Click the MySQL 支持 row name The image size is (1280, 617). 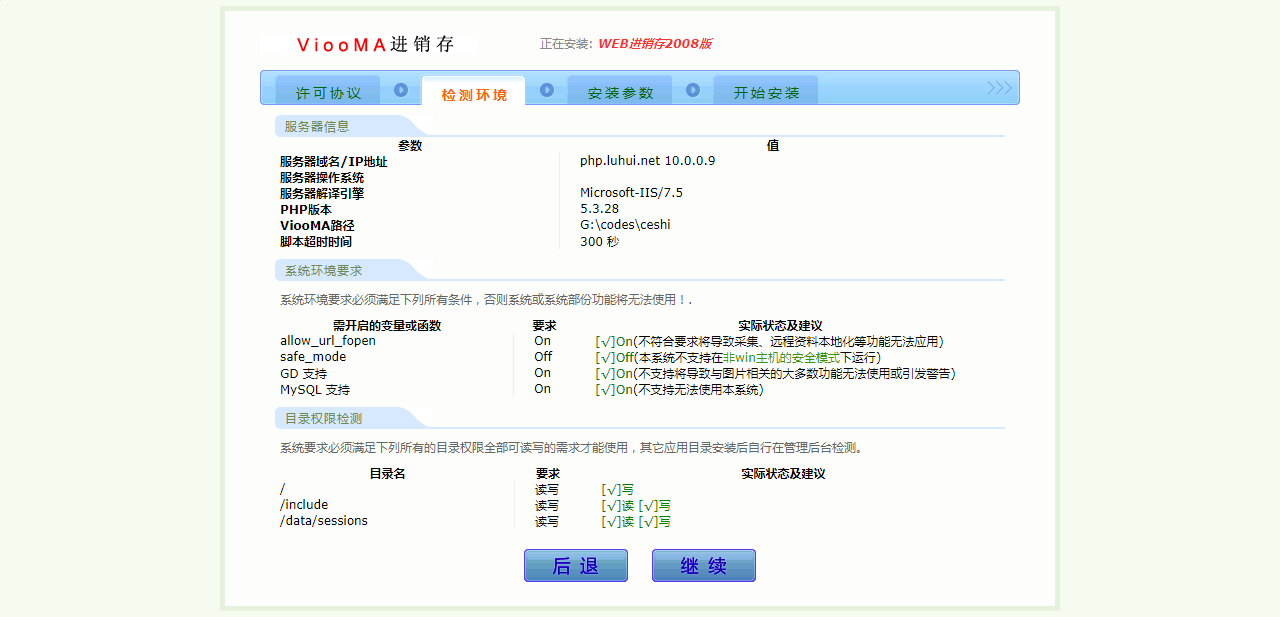tap(315, 390)
